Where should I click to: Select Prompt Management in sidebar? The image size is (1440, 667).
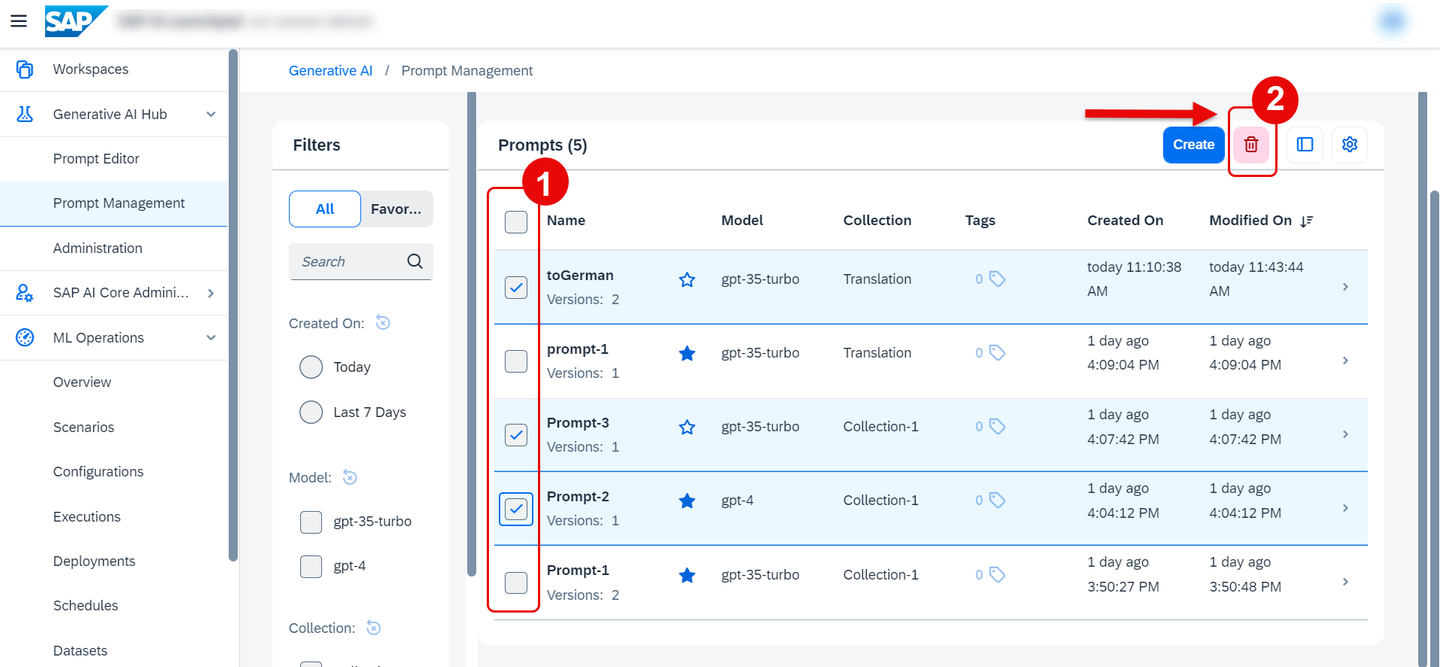click(x=114, y=203)
